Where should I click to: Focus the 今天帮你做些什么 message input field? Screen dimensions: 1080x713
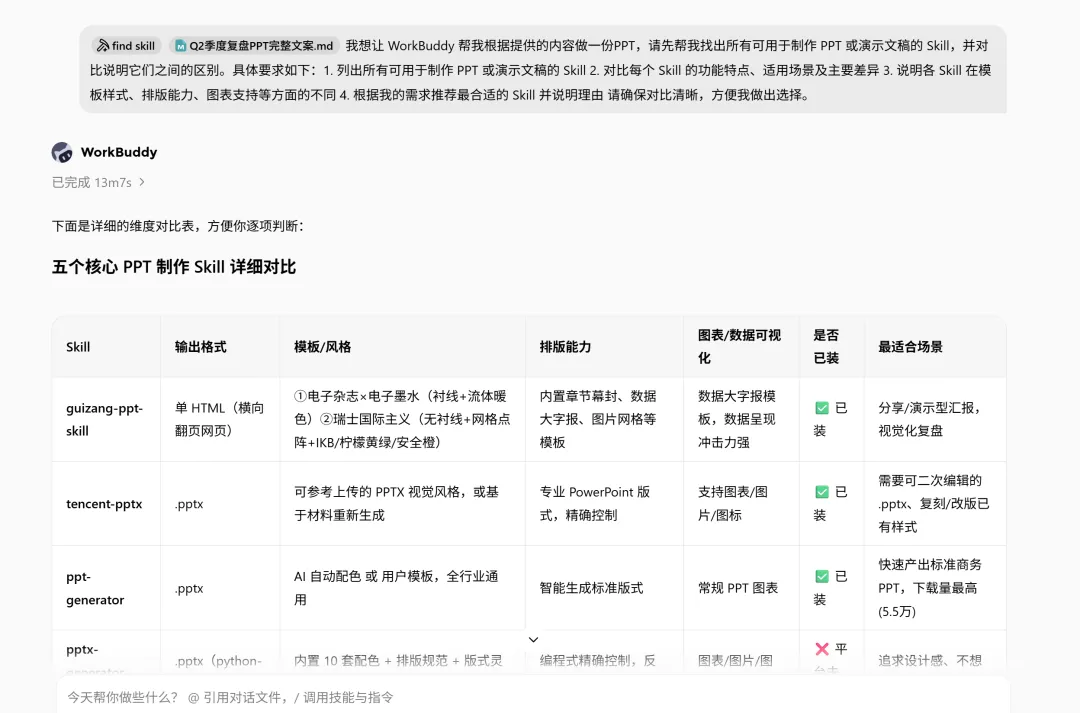(x=533, y=697)
